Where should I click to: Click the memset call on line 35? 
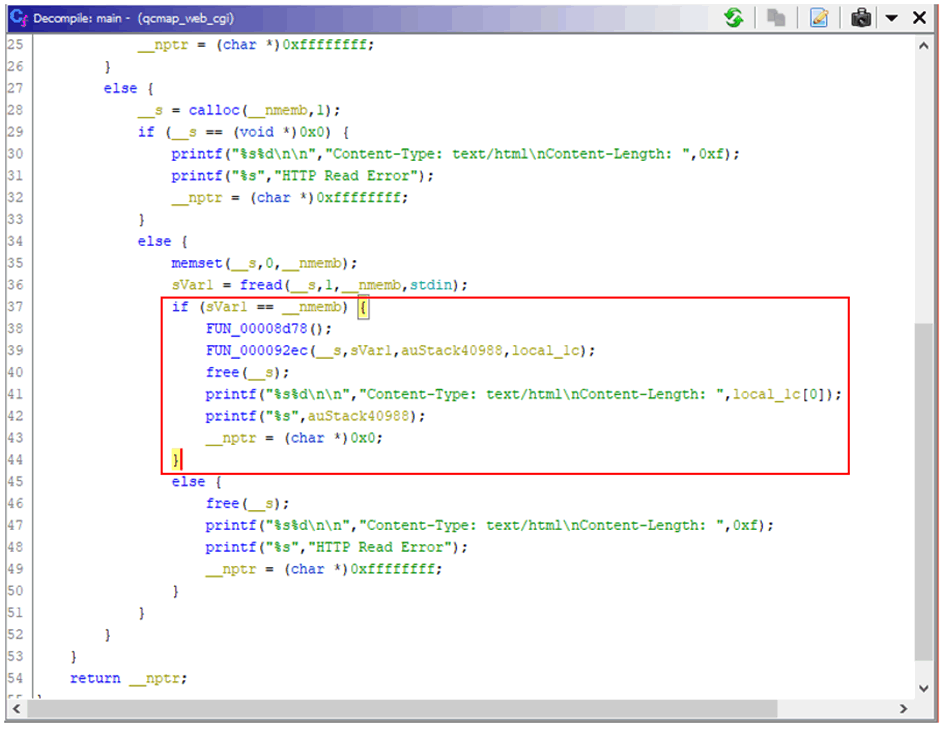(195, 263)
